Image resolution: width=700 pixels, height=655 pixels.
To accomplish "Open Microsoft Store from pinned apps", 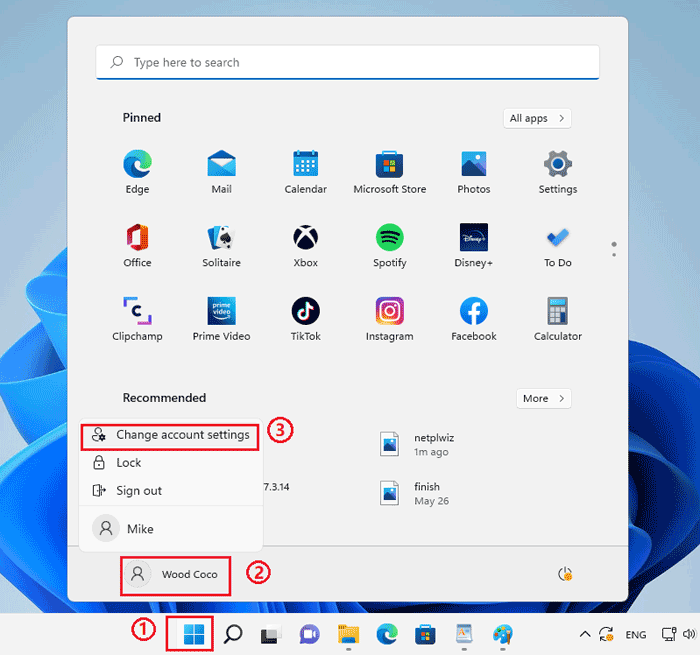I will tap(389, 172).
